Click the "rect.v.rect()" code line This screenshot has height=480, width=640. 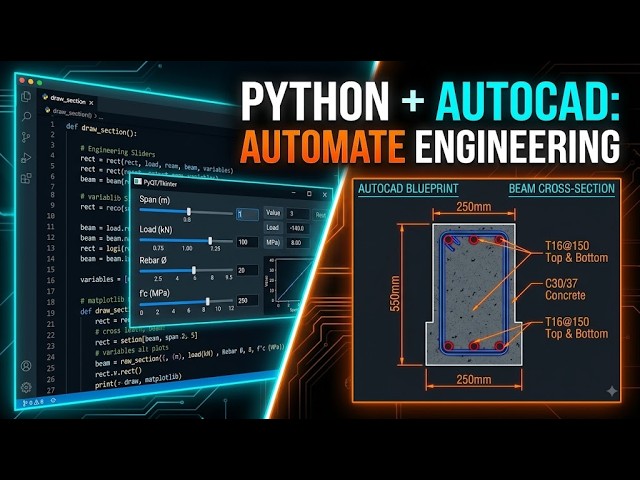[x=118, y=373]
